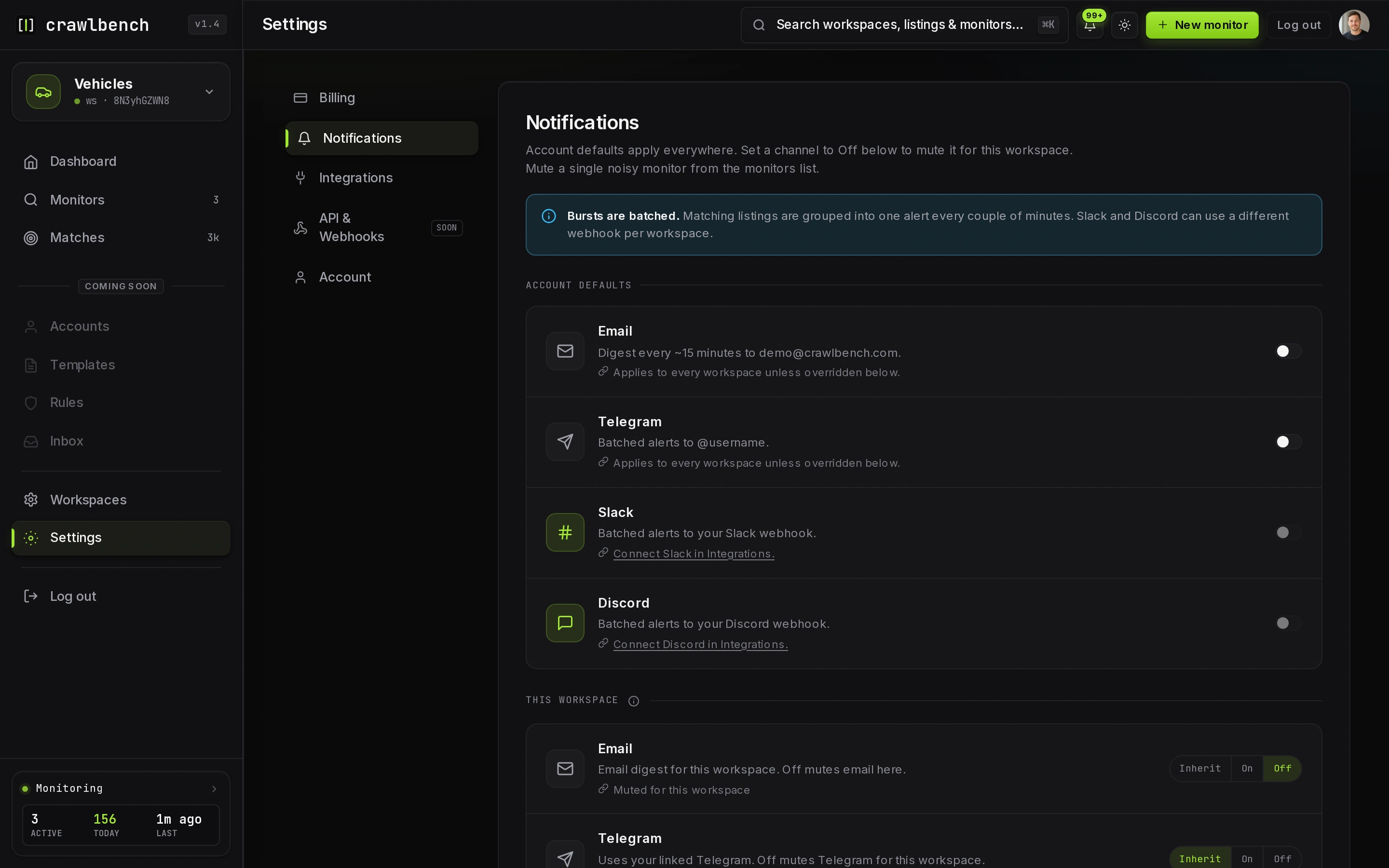1389x868 pixels.
Task: Toggle the account default Email switch
Action: click(1289, 352)
